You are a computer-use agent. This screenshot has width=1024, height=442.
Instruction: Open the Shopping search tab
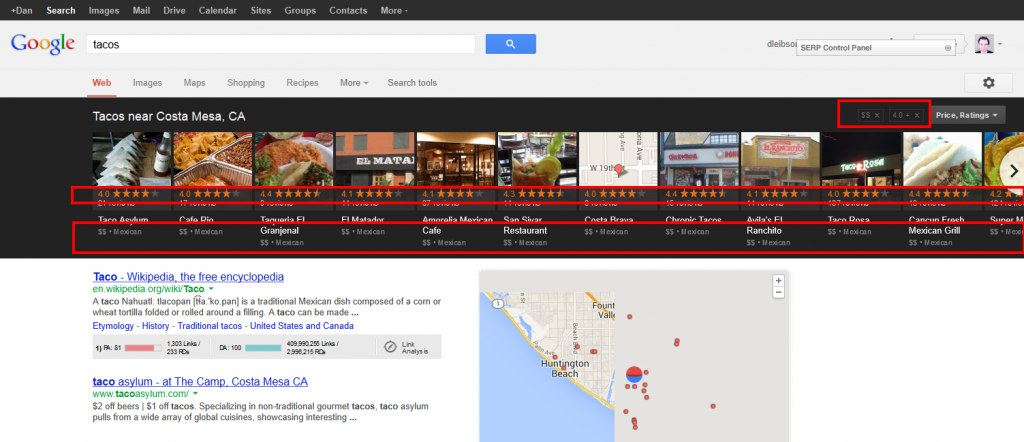click(x=245, y=83)
